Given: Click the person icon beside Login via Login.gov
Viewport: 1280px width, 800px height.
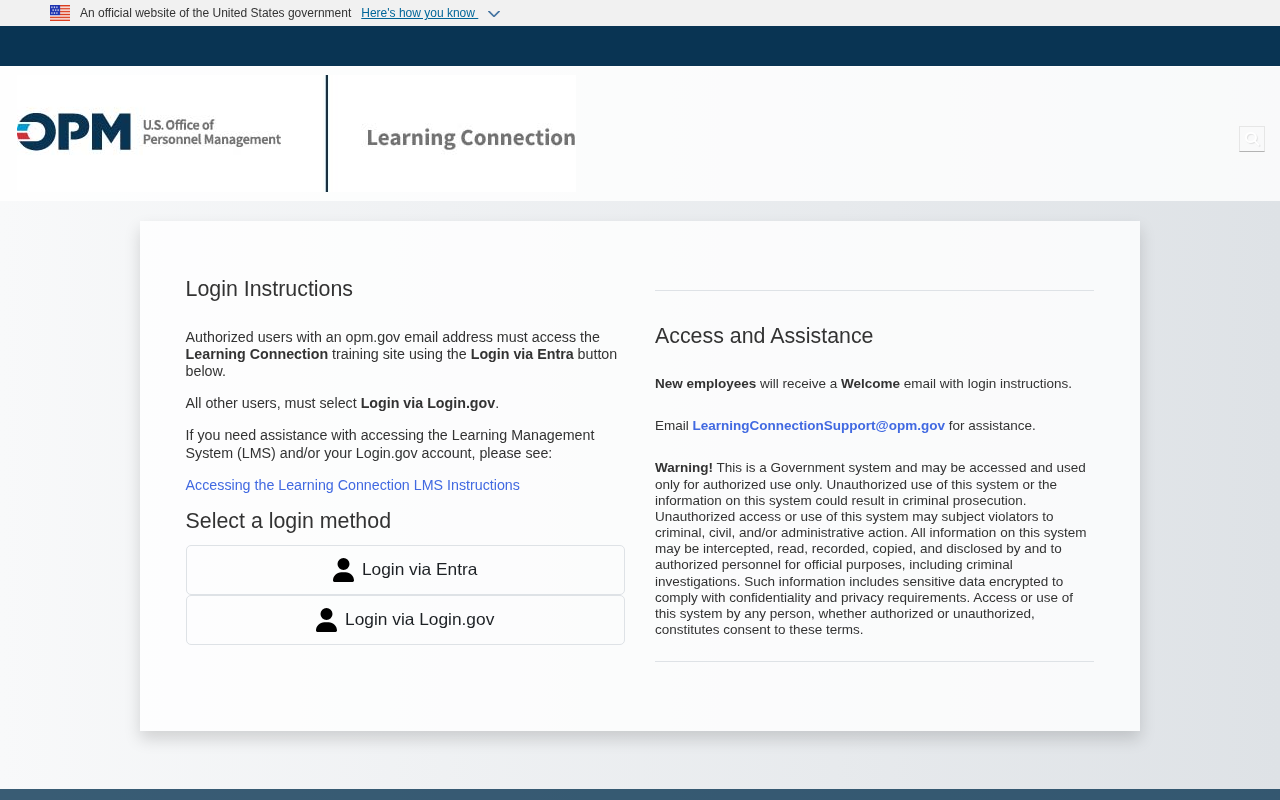Looking at the screenshot, I should [x=326, y=620].
